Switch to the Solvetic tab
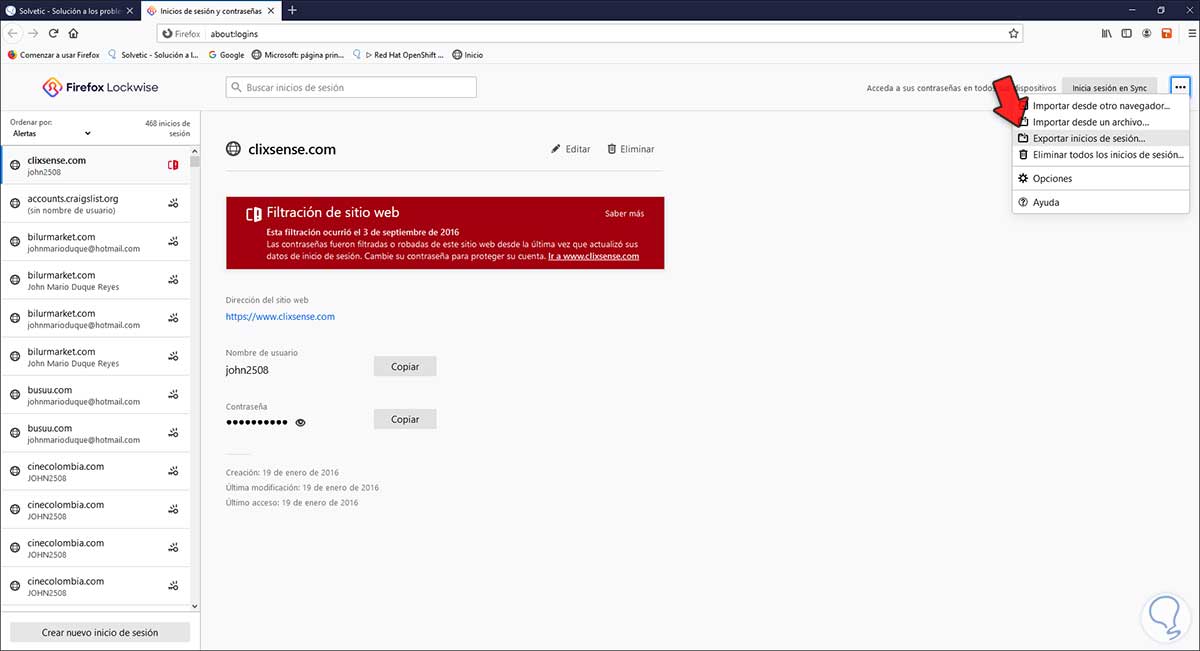This screenshot has height=651, width=1200. [x=70, y=10]
